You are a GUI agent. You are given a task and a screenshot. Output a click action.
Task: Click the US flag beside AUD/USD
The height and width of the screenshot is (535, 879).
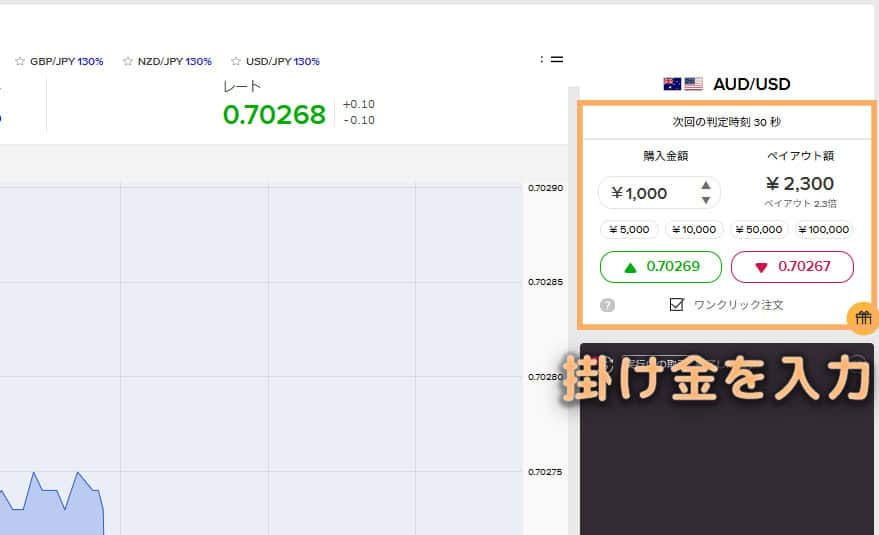click(693, 84)
